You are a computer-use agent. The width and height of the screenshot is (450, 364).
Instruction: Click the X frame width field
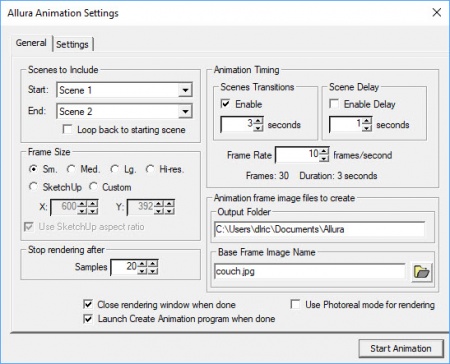(64, 207)
